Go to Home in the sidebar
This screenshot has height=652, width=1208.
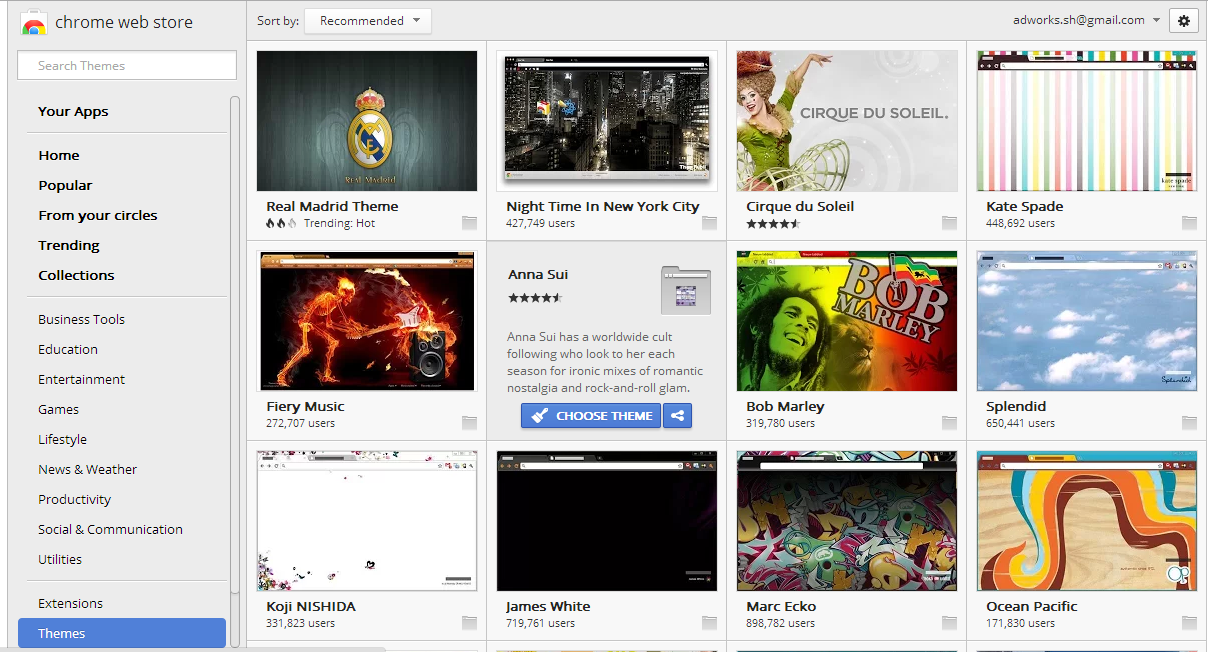click(x=59, y=156)
